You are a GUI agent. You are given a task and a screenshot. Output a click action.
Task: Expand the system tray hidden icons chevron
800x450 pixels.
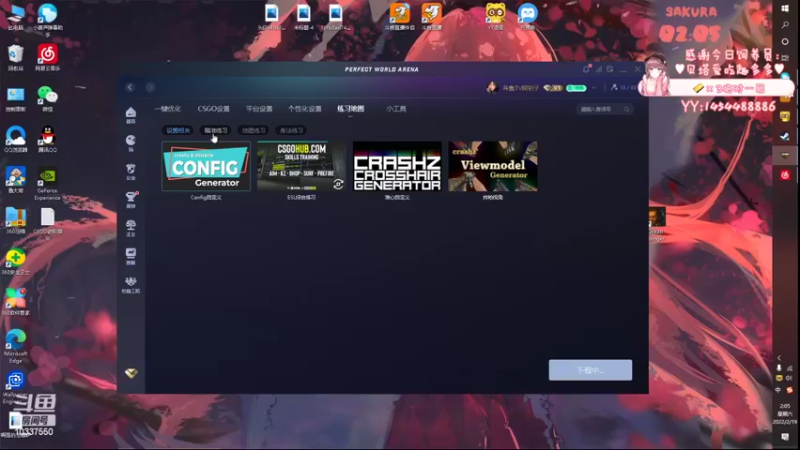pos(779,358)
